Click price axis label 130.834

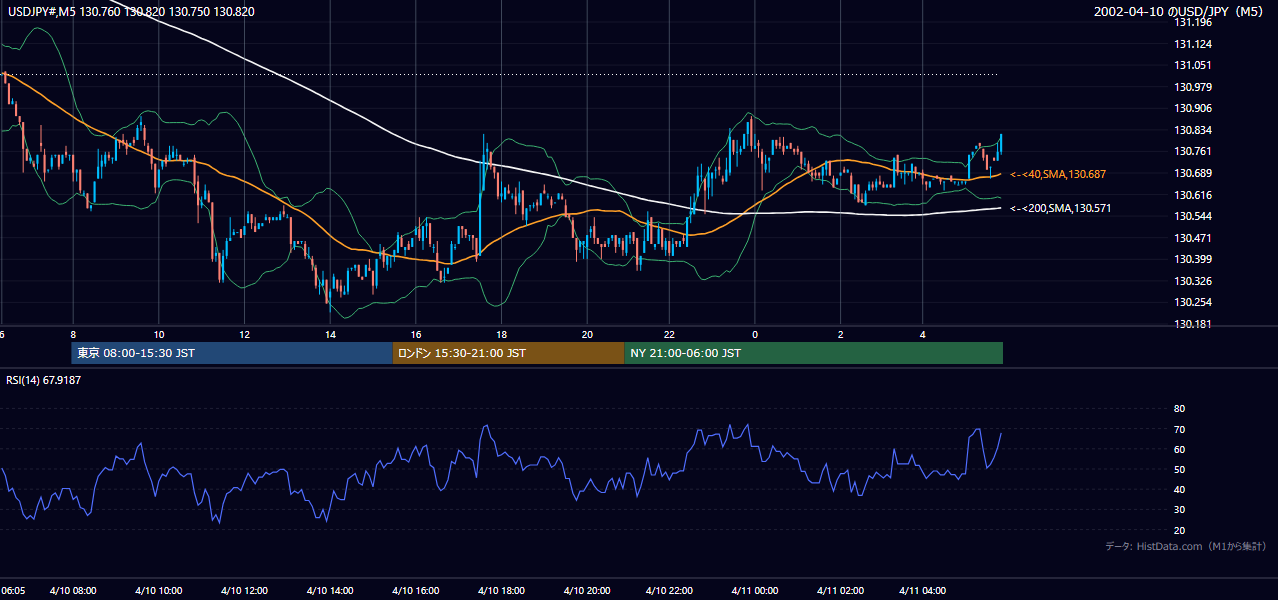(1194, 130)
